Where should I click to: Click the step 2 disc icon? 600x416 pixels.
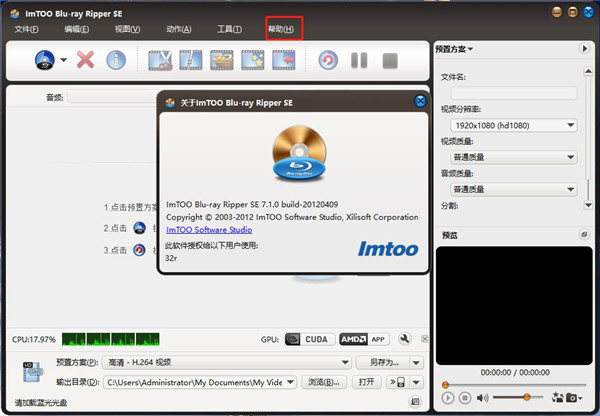pyautogui.click(x=140, y=228)
